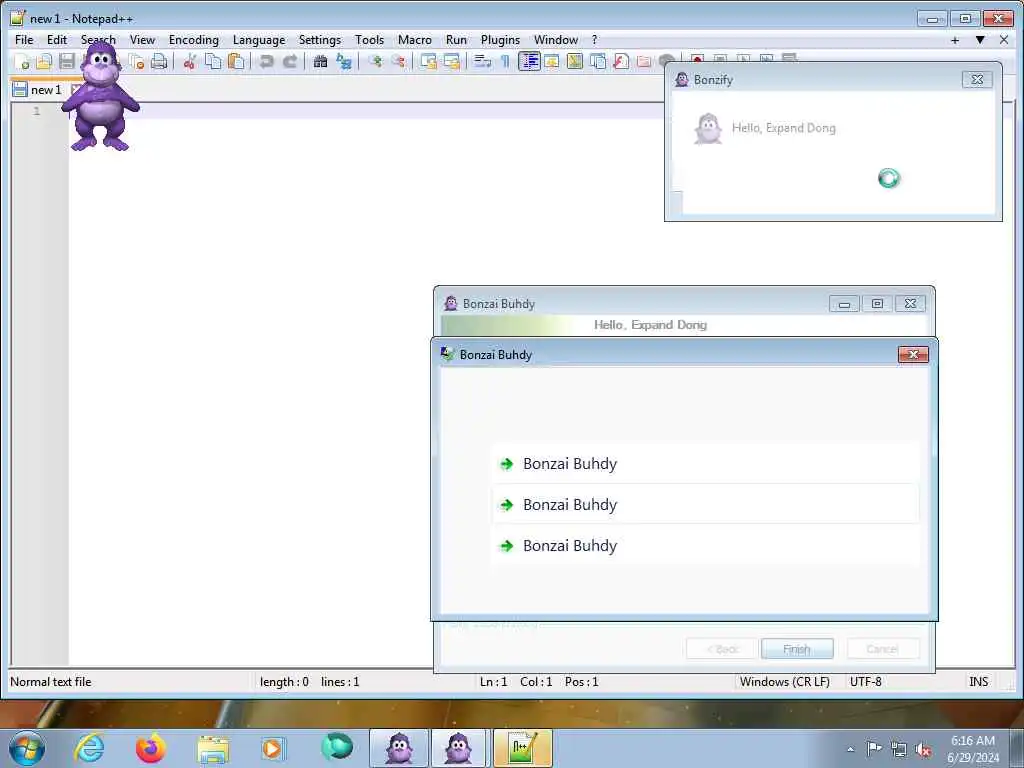This screenshot has width=1024, height=768.
Task: Expand the hidden tray icons arrow
Action: click(x=850, y=749)
